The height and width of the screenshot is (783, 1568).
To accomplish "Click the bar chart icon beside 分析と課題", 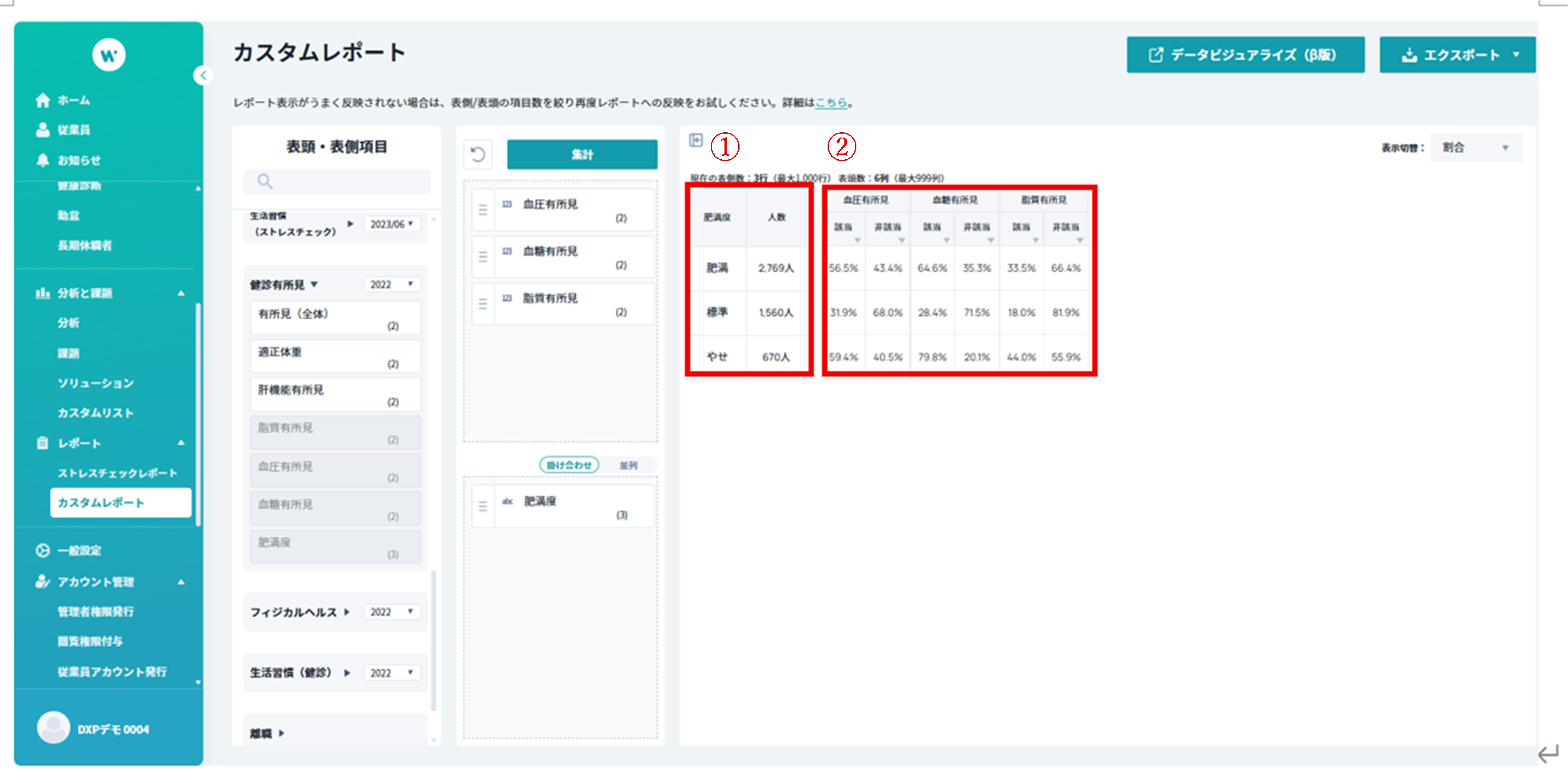I will click(x=42, y=293).
